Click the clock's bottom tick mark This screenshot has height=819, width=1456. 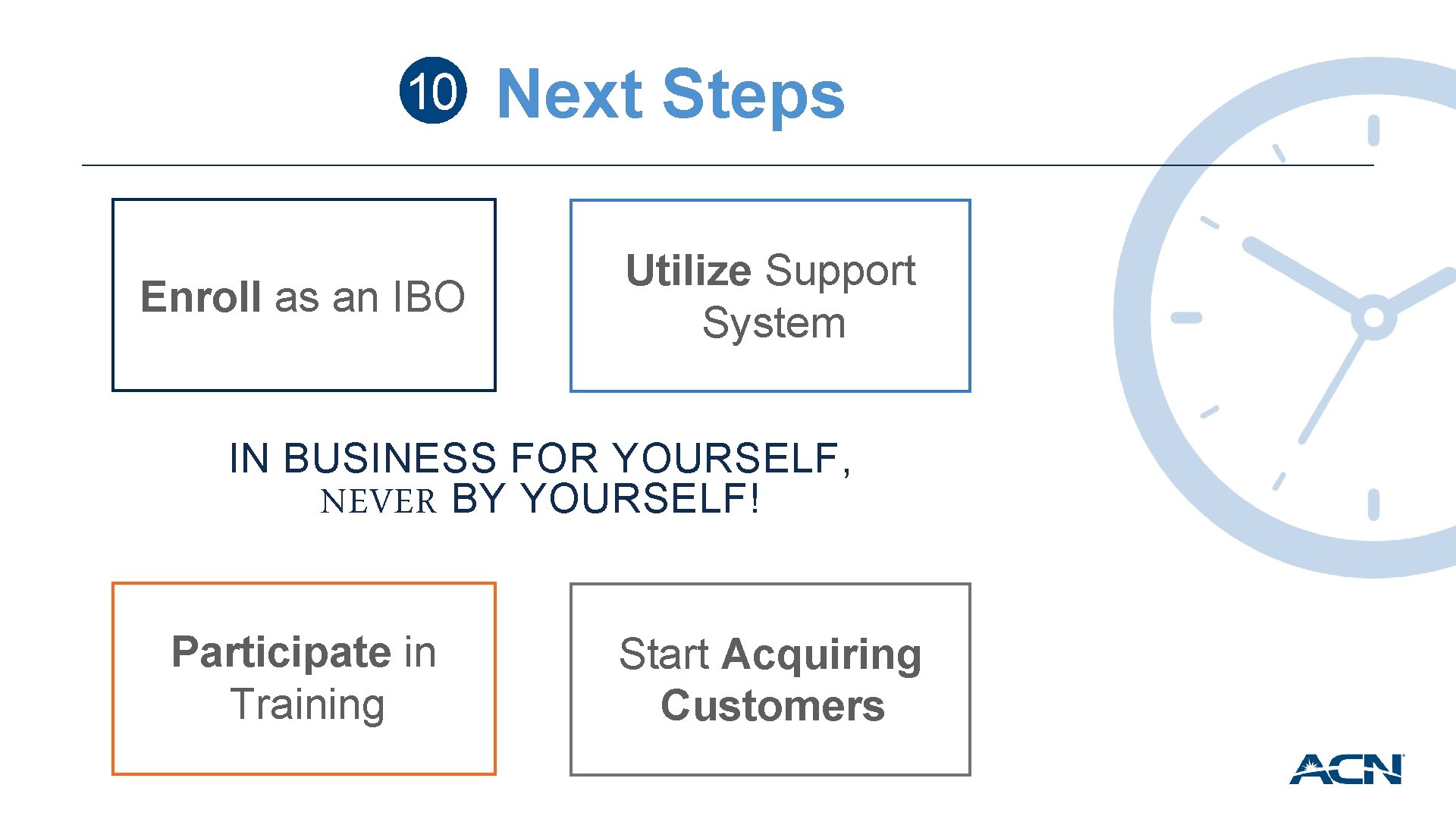click(x=1373, y=505)
